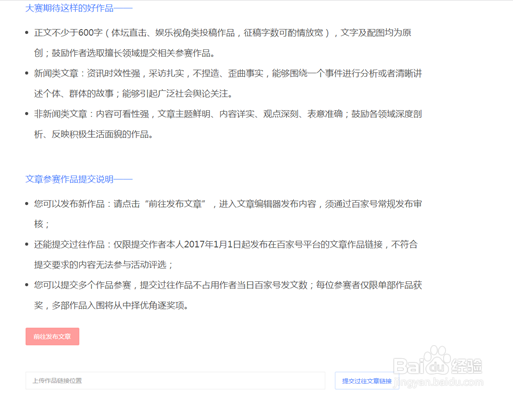The image size is (513, 400).
Task: Click the line 析、反映积极生活面貌的作品
Action: pos(93,134)
